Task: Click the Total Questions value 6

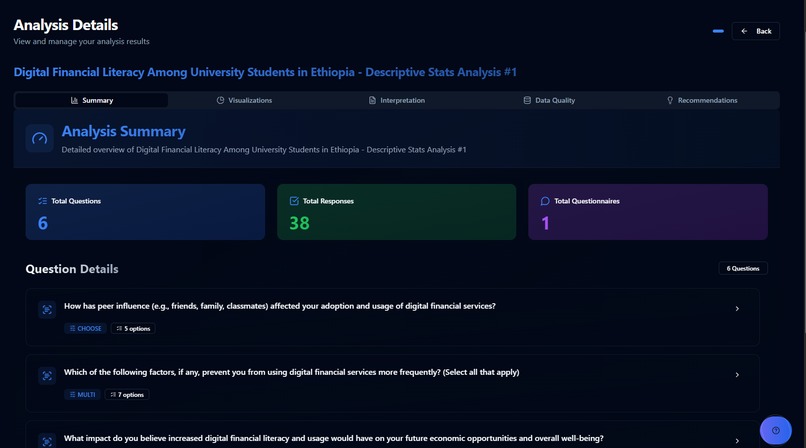Action: click(x=43, y=223)
